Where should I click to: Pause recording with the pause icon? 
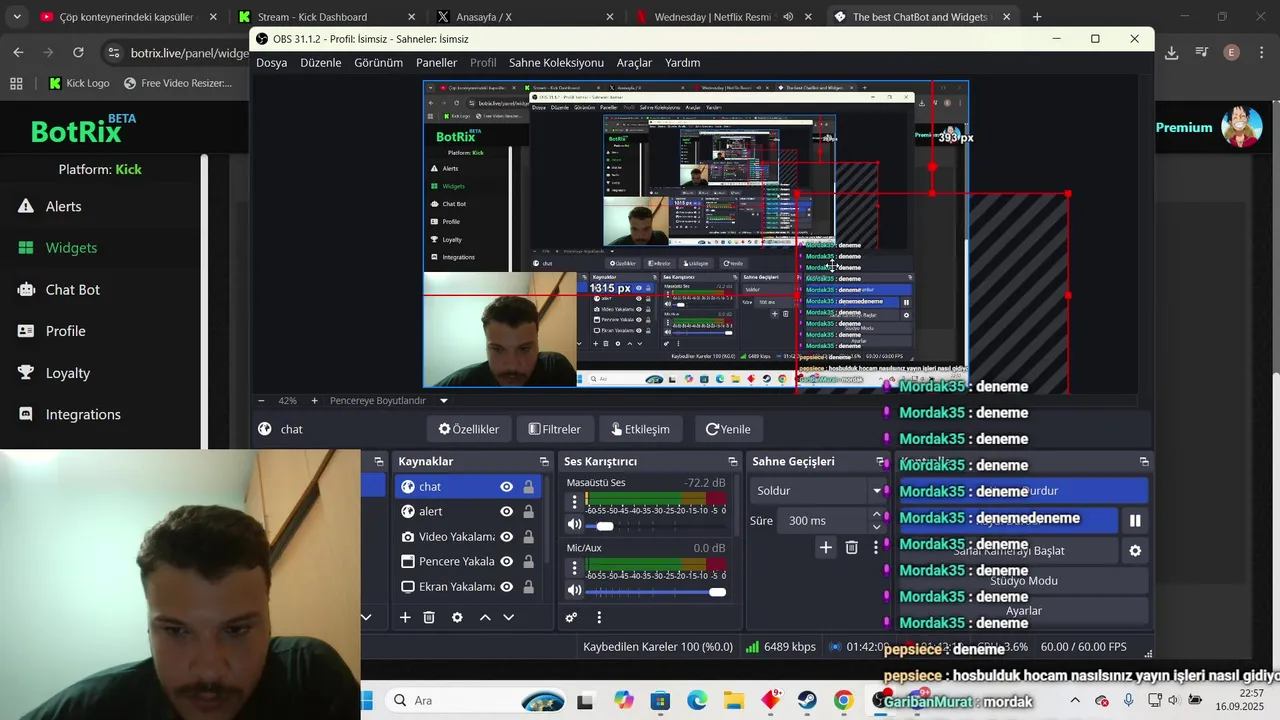coord(1135,520)
